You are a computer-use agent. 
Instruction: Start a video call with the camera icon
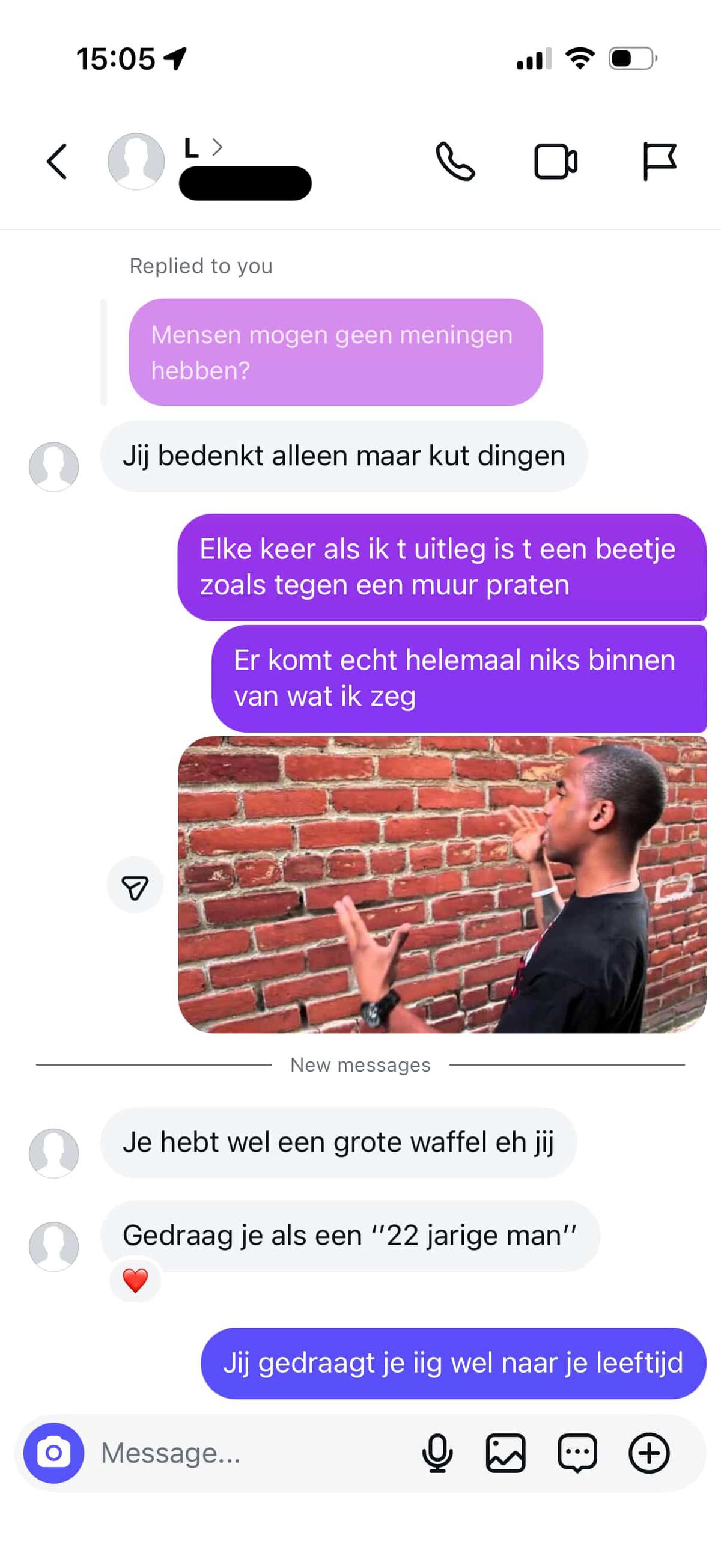[556, 161]
